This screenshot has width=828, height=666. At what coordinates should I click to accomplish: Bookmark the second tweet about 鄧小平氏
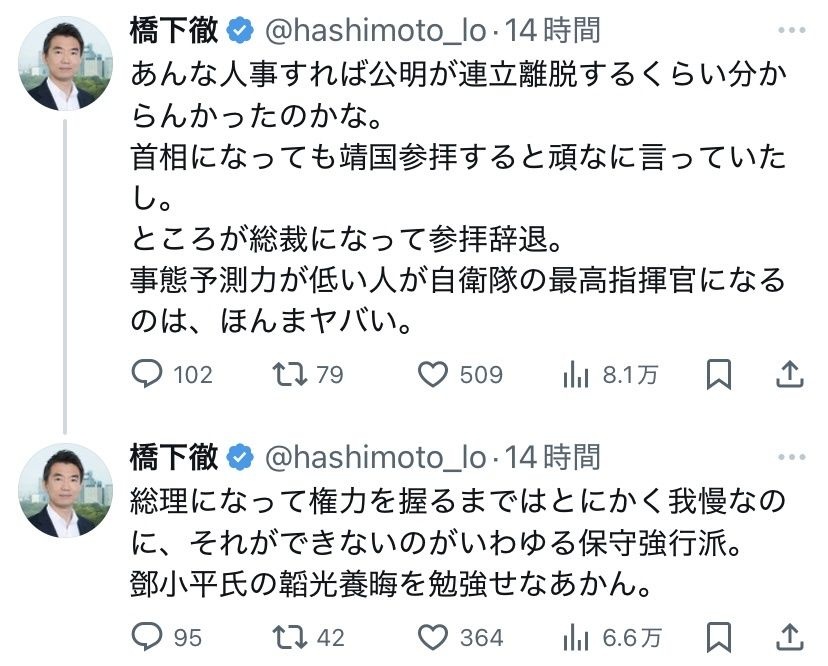pos(718,636)
